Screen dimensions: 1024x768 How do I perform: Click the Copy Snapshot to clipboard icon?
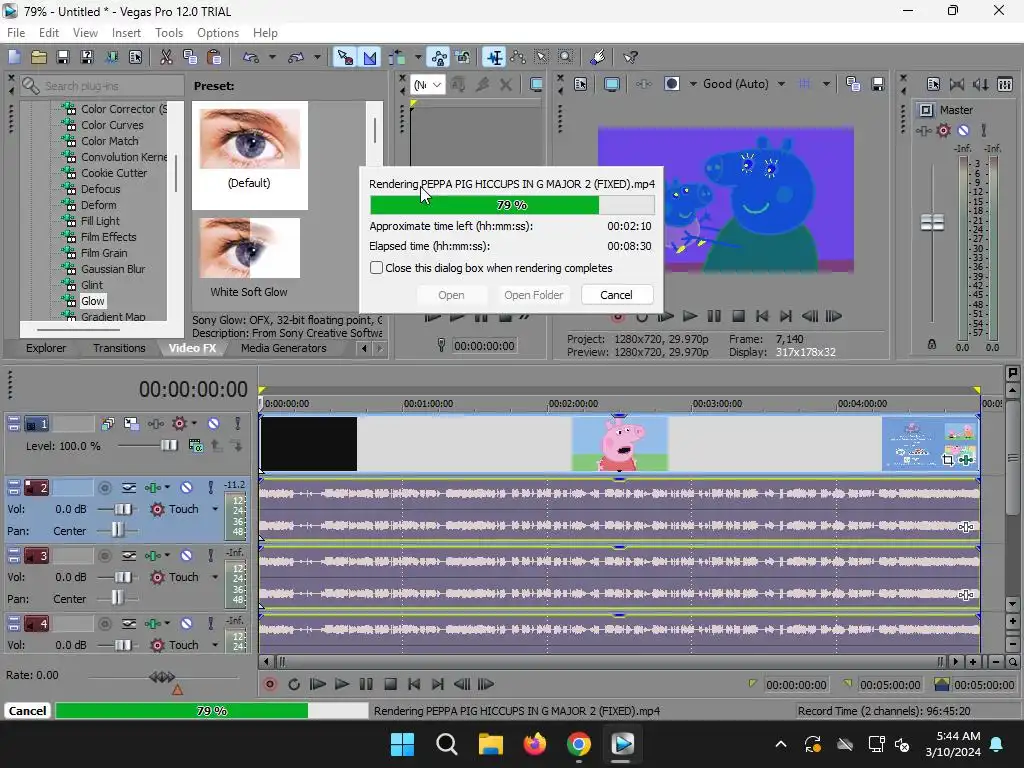coord(853,84)
